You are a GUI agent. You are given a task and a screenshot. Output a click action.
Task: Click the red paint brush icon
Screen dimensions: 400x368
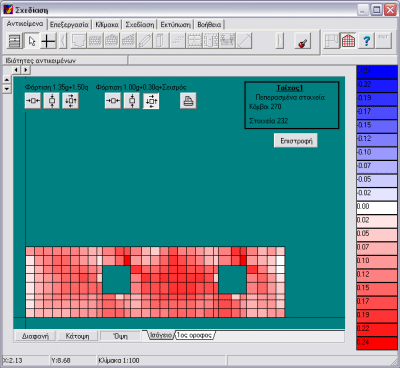pyautogui.click(x=303, y=41)
